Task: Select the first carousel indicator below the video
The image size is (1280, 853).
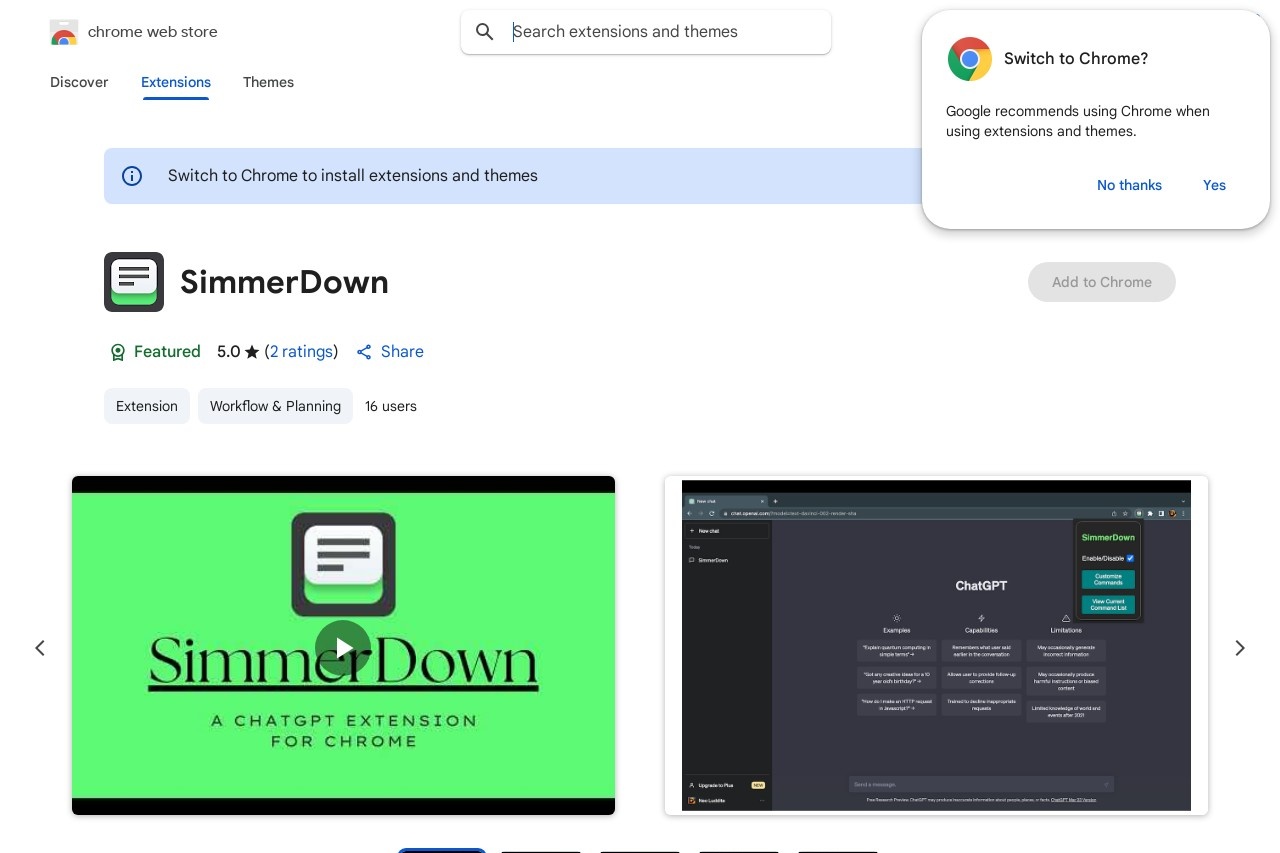Action: (x=442, y=850)
